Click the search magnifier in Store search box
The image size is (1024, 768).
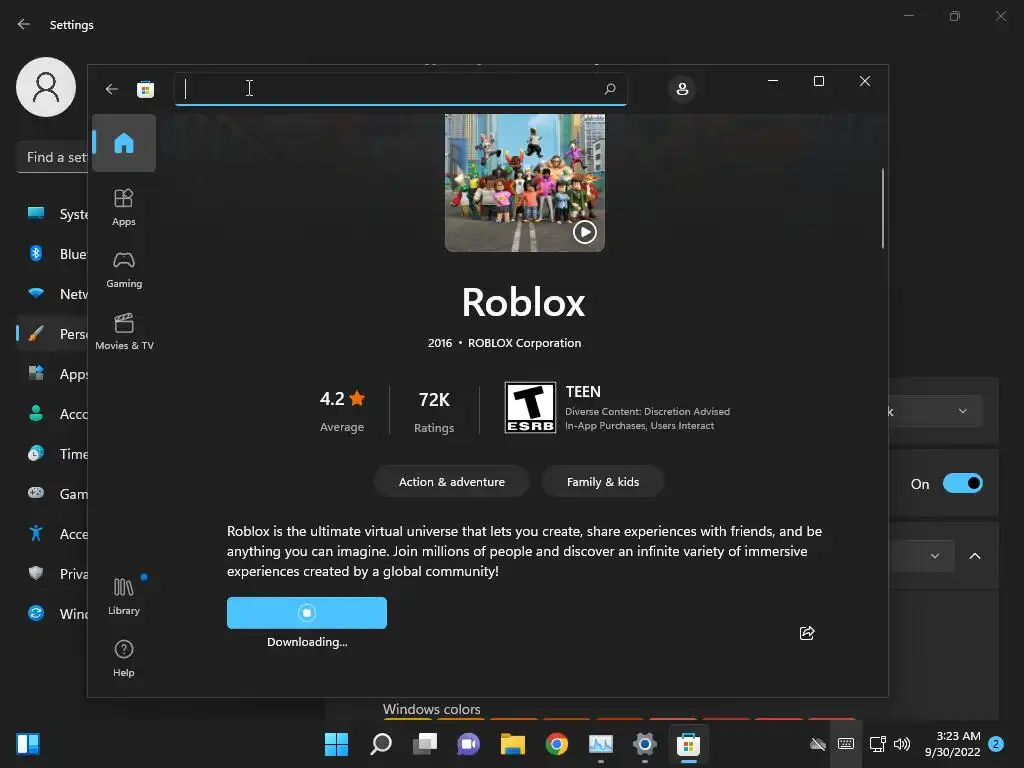point(610,88)
